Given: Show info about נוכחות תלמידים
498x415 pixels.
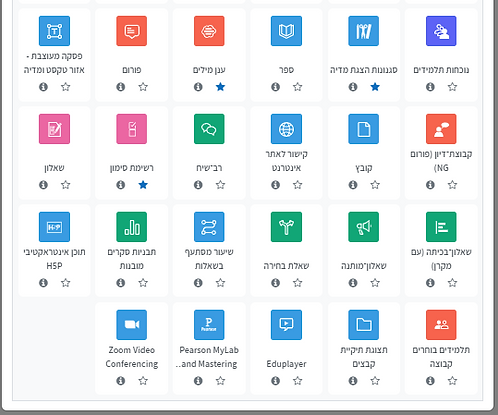Looking at the screenshot, I should click(430, 87).
